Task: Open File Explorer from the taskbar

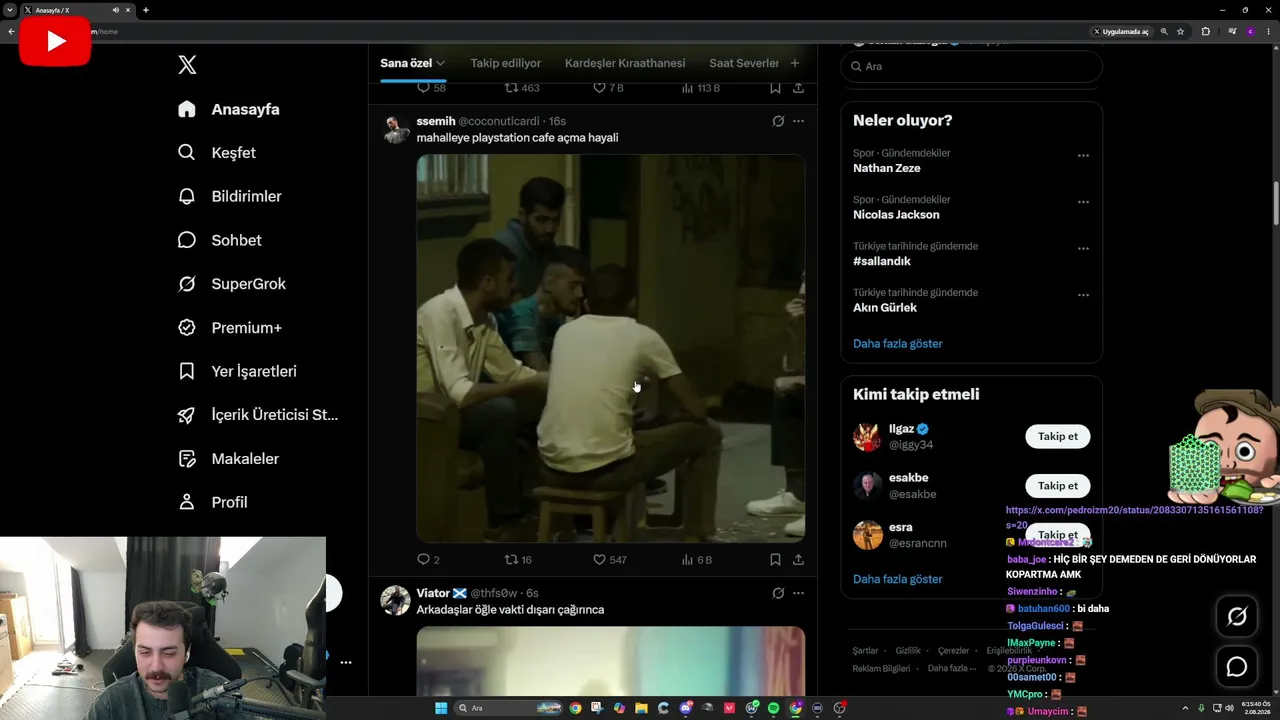Action: pyautogui.click(x=641, y=708)
